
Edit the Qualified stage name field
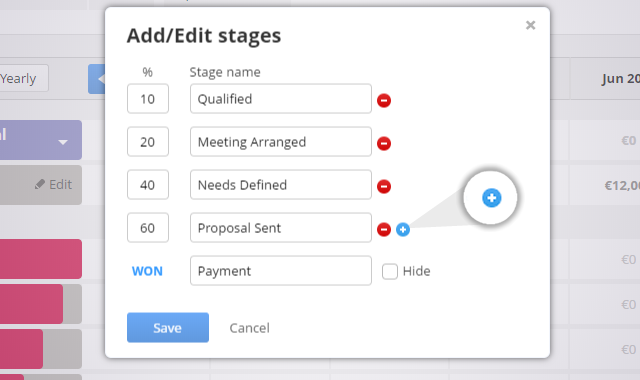[x=281, y=99]
